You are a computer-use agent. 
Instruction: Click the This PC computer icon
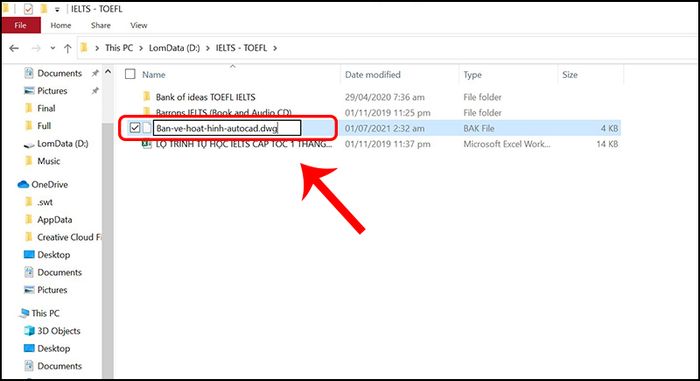coord(24,313)
